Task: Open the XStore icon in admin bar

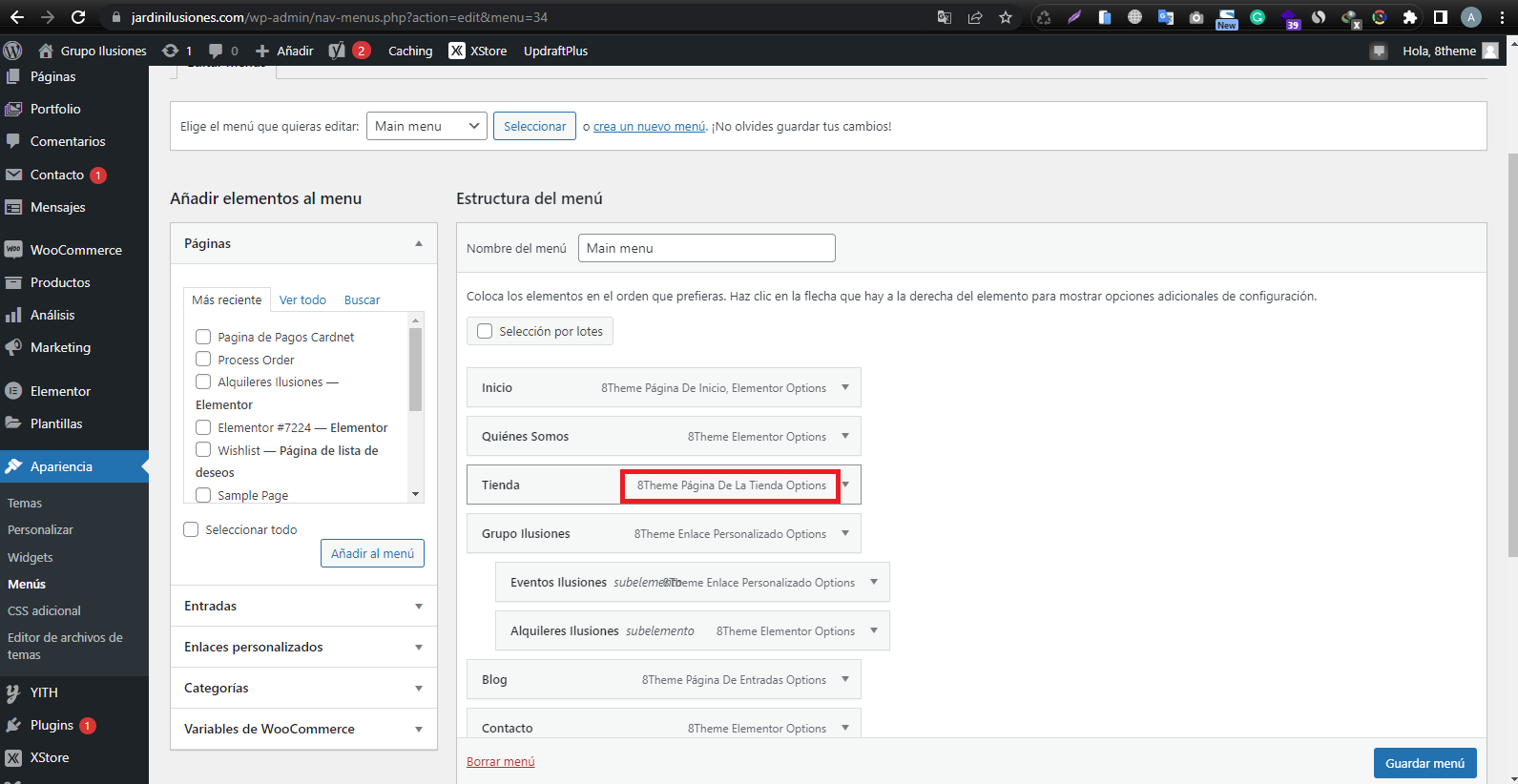Action: click(457, 51)
